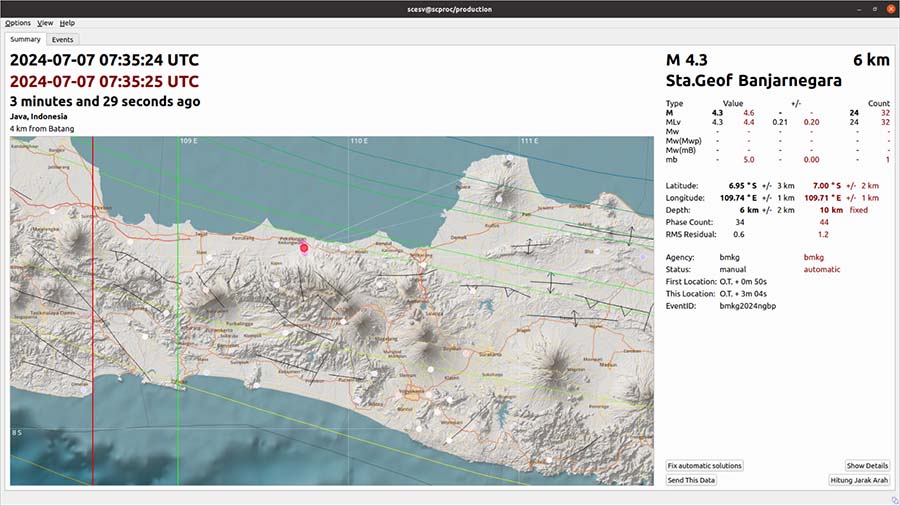Click the red automatic status text
This screenshot has height=506, width=900.
pyautogui.click(x=822, y=269)
